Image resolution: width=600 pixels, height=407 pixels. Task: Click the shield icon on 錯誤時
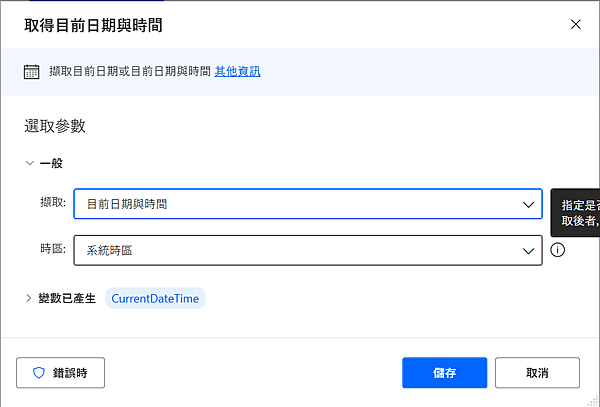tap(39, 373)
